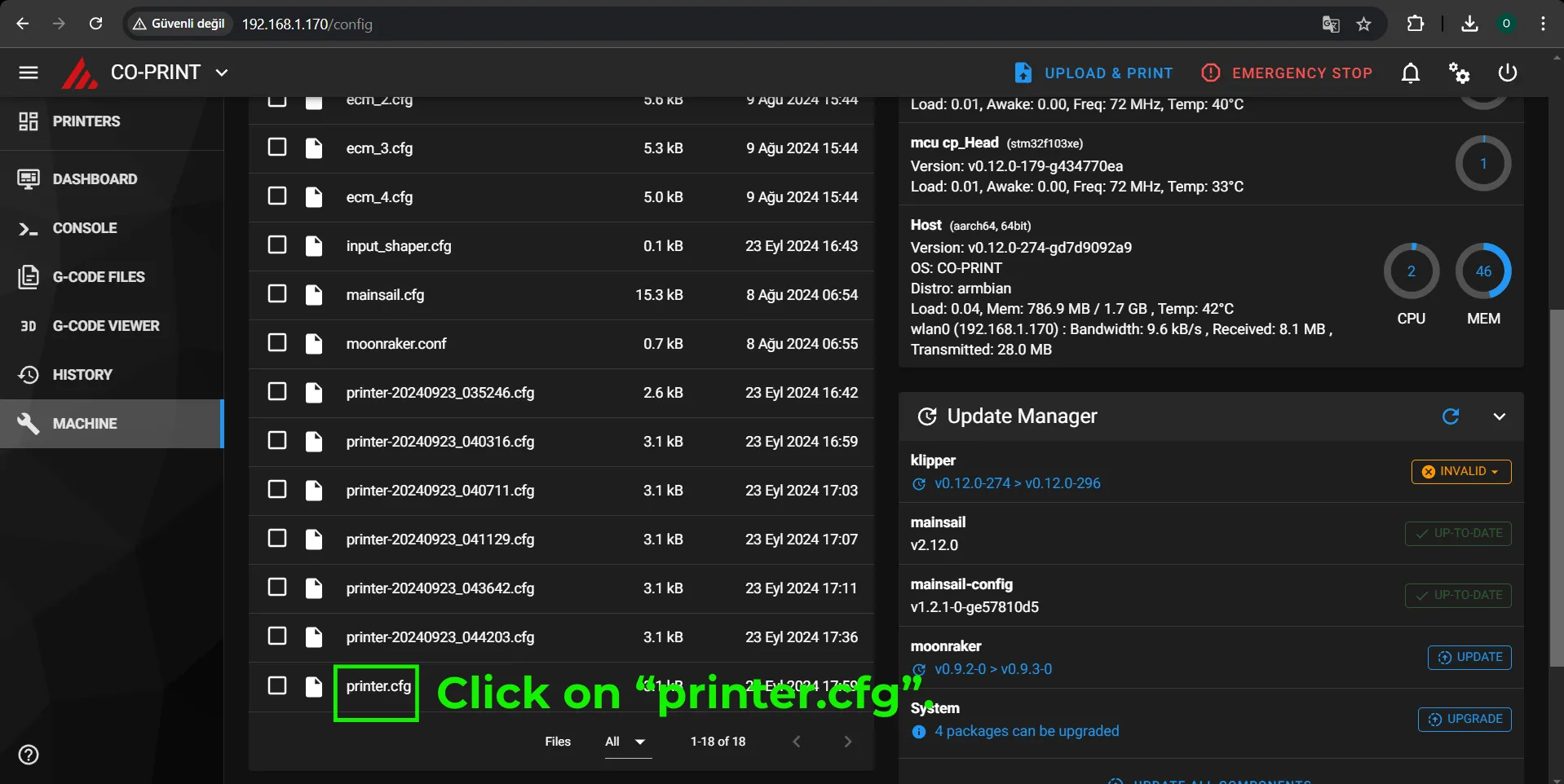Open G-Code Files in the sidebar
This screenshot has height=784, width=1564.
[112, 277]
